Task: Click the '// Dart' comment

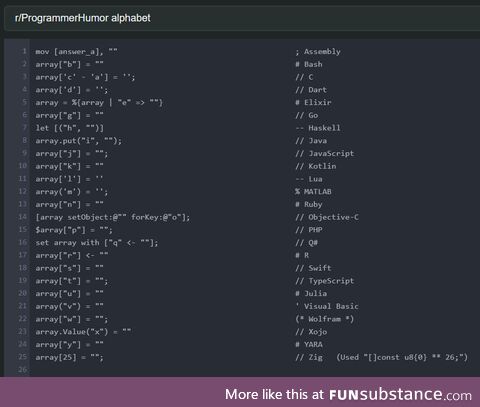Action: pos(311,90)
